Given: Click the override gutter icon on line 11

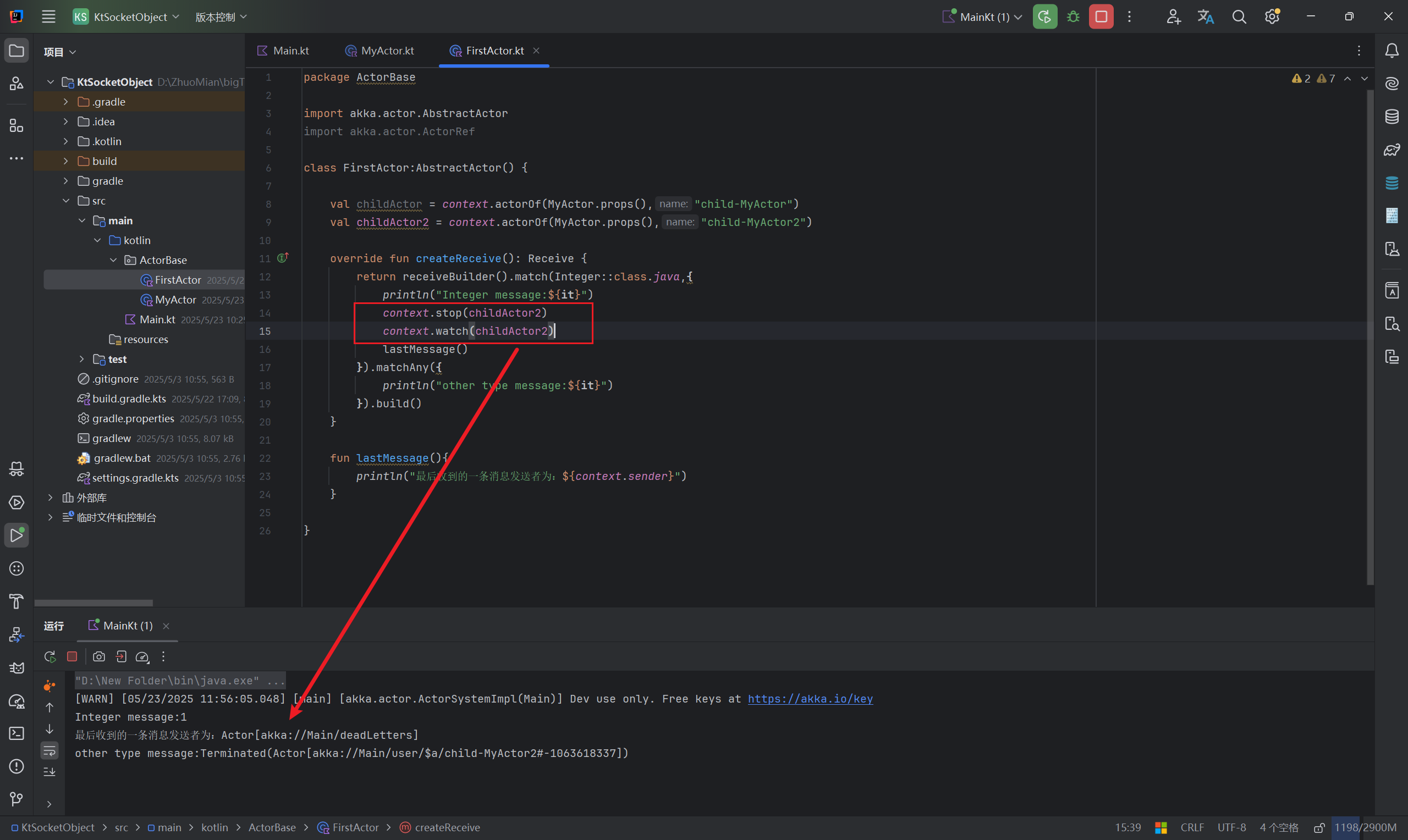Looking at the screenshot, I should pyautogui.click(x=283, y=258).
